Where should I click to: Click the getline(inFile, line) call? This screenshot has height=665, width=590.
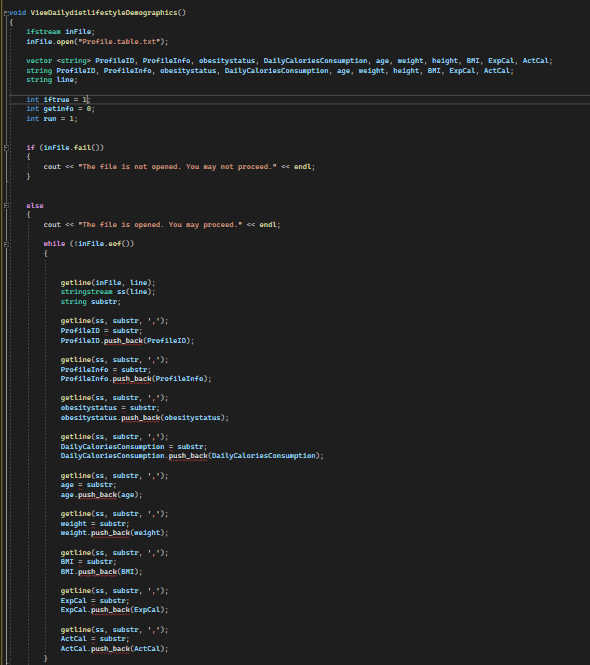pyautogui.click(x=108, y=282)
